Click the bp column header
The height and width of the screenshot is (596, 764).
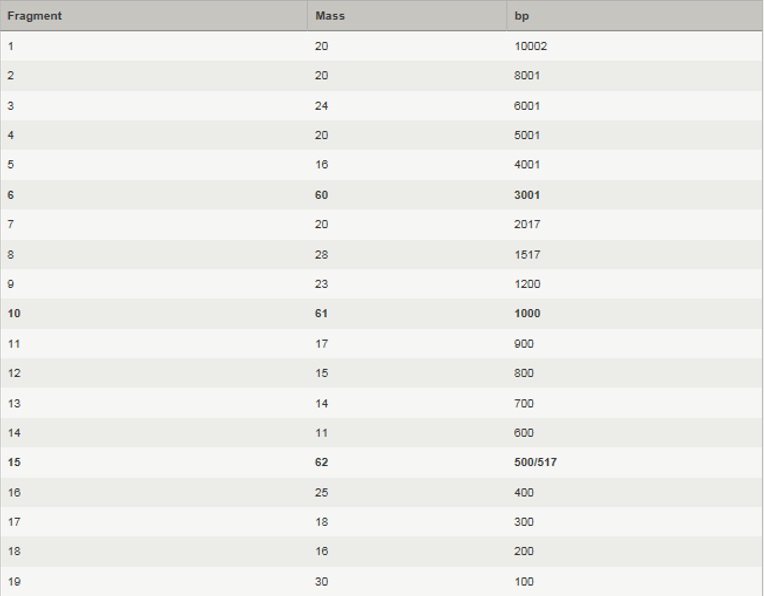pyautogui.click(x=522, y=16)
